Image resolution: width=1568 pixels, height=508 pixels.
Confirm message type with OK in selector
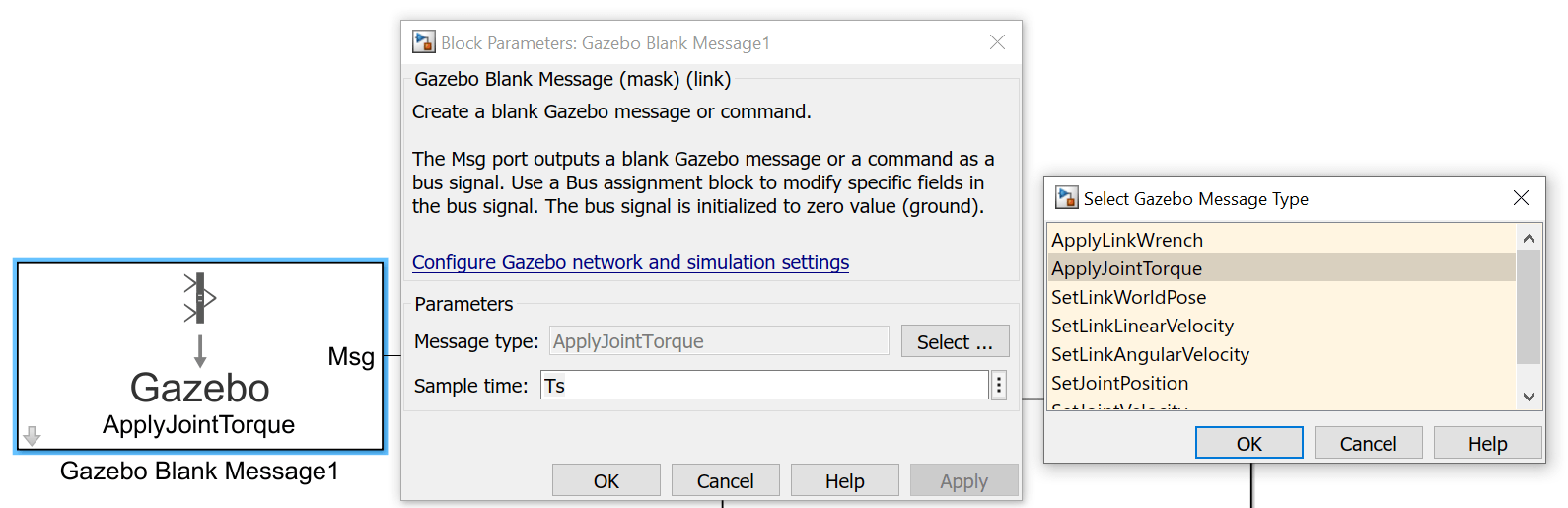1248,444
